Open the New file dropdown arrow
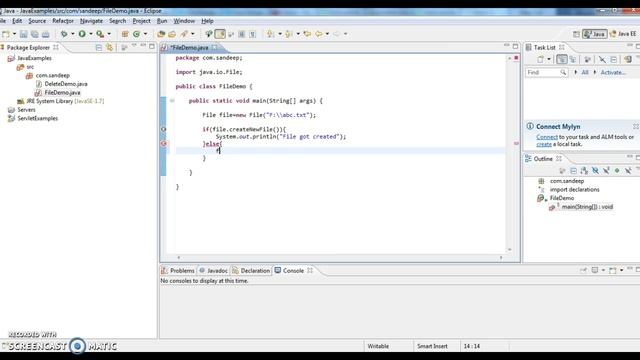The image size is (640, 360). click(x=14, y=34)
